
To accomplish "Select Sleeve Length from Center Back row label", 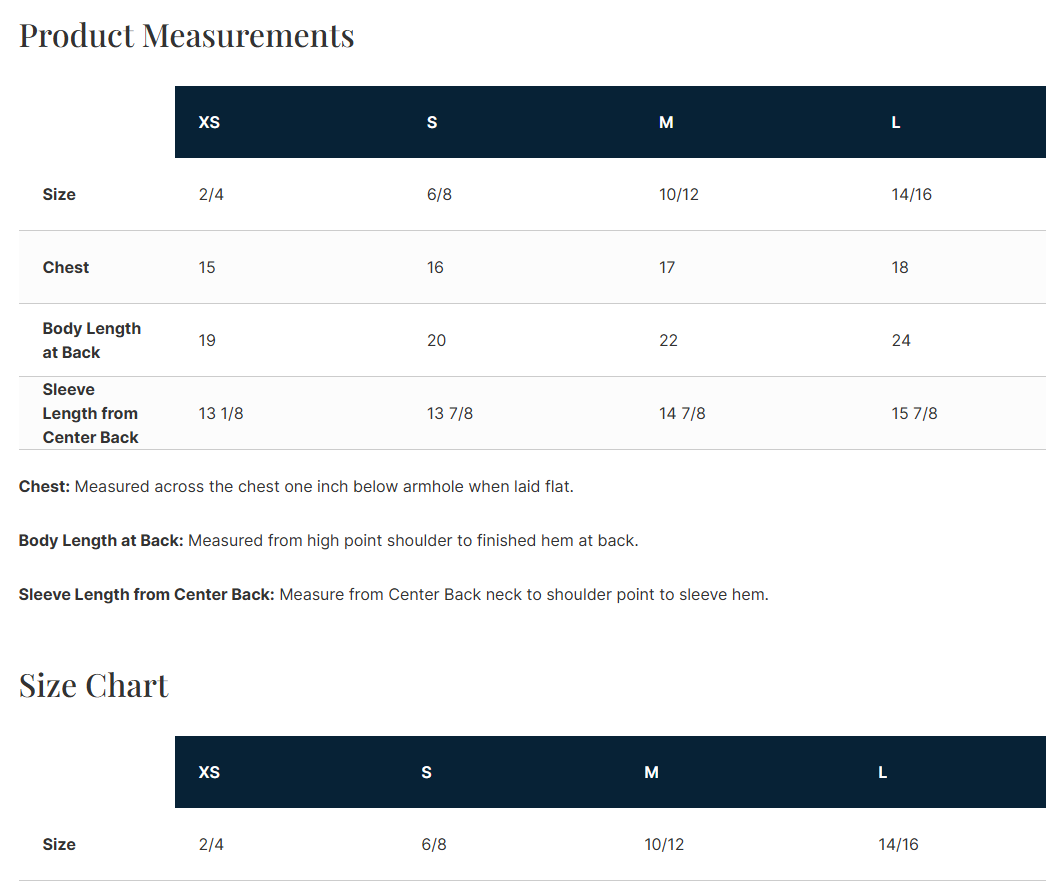I will [90, 413].
